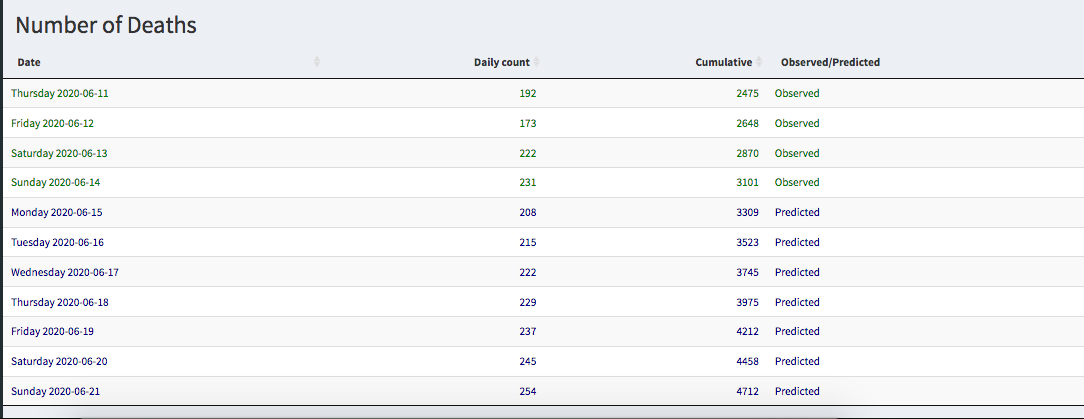Click the sort arrows next to Cumulative
Image resolution: width=1084 pixels, height=419 pixels.
click(760, 62)
